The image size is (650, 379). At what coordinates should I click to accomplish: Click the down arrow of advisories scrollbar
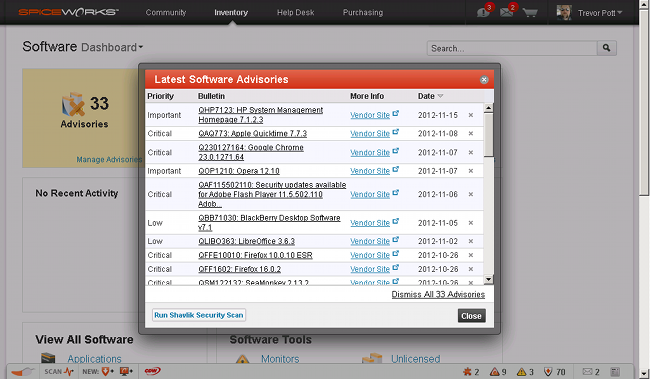tap(488, 279)
